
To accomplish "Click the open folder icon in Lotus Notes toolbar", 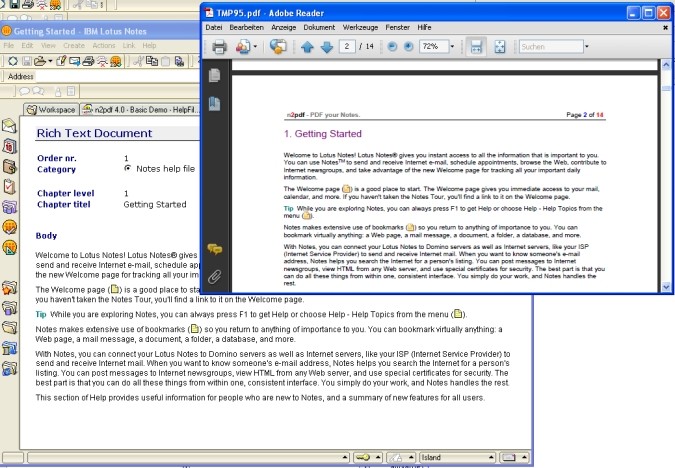I will pos(40,61).
